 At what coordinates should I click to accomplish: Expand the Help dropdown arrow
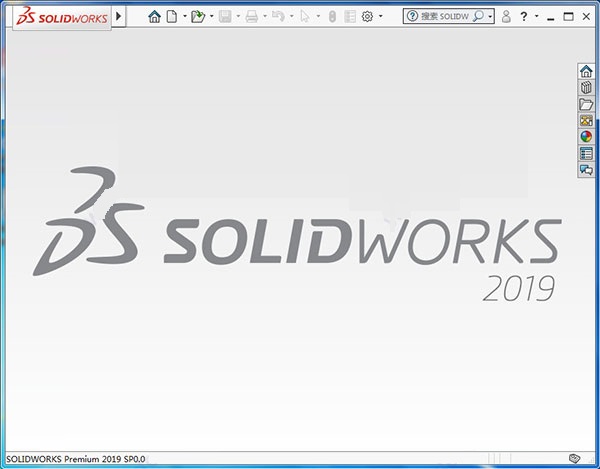click(536, 16)
